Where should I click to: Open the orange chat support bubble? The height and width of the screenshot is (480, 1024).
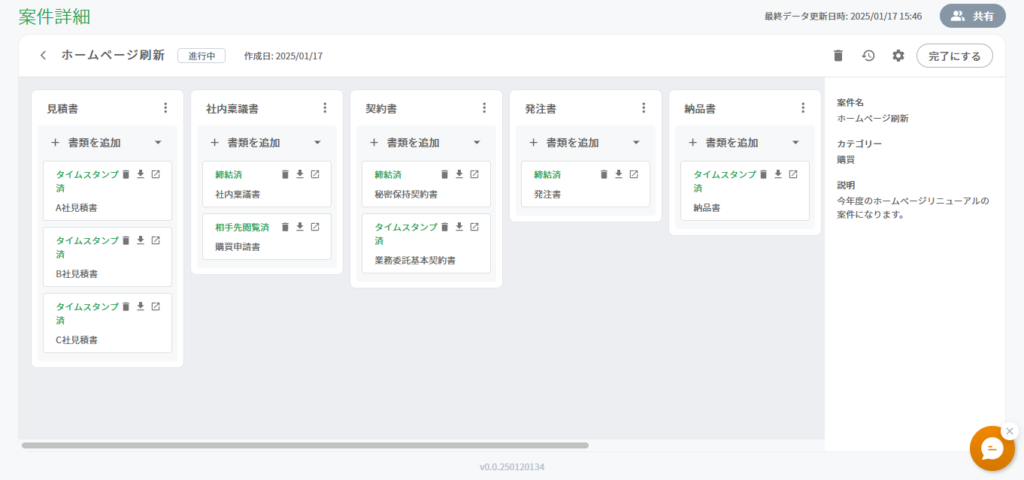click(991, 448)
